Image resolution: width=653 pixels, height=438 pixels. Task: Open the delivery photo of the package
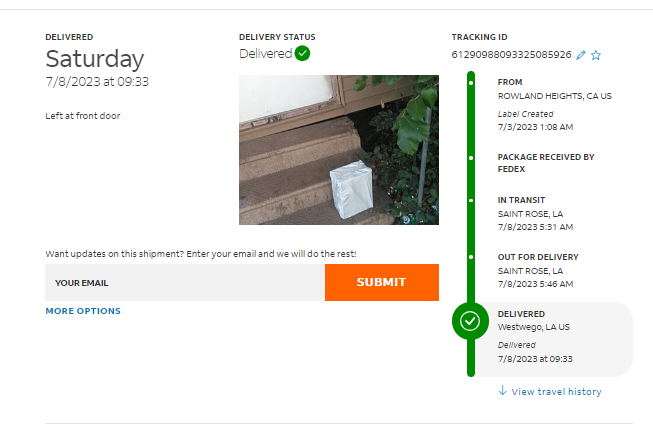click(x=338, y=149)
